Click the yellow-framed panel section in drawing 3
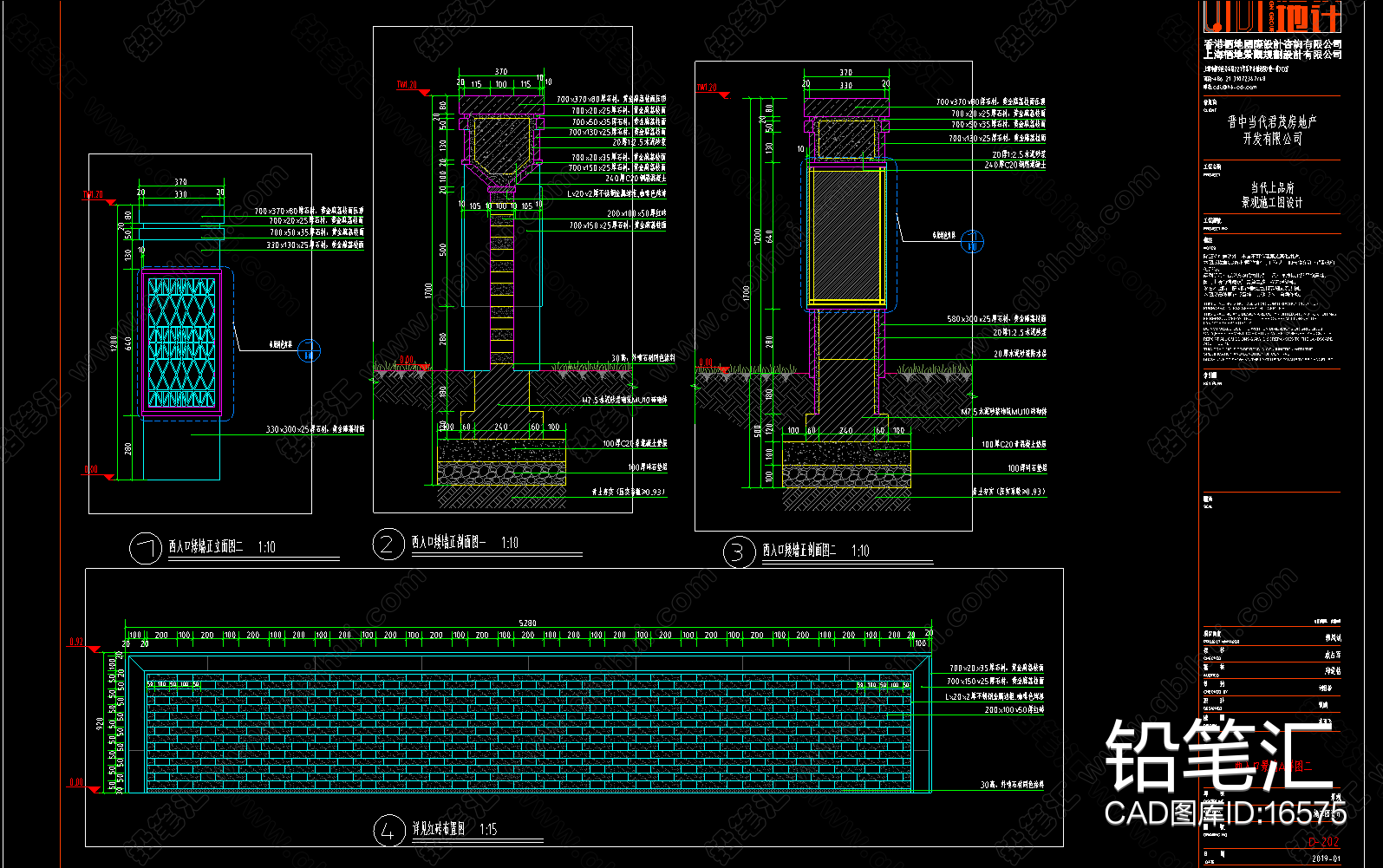This screenshot has height=868, width=1383. click(x=846, y=235)
